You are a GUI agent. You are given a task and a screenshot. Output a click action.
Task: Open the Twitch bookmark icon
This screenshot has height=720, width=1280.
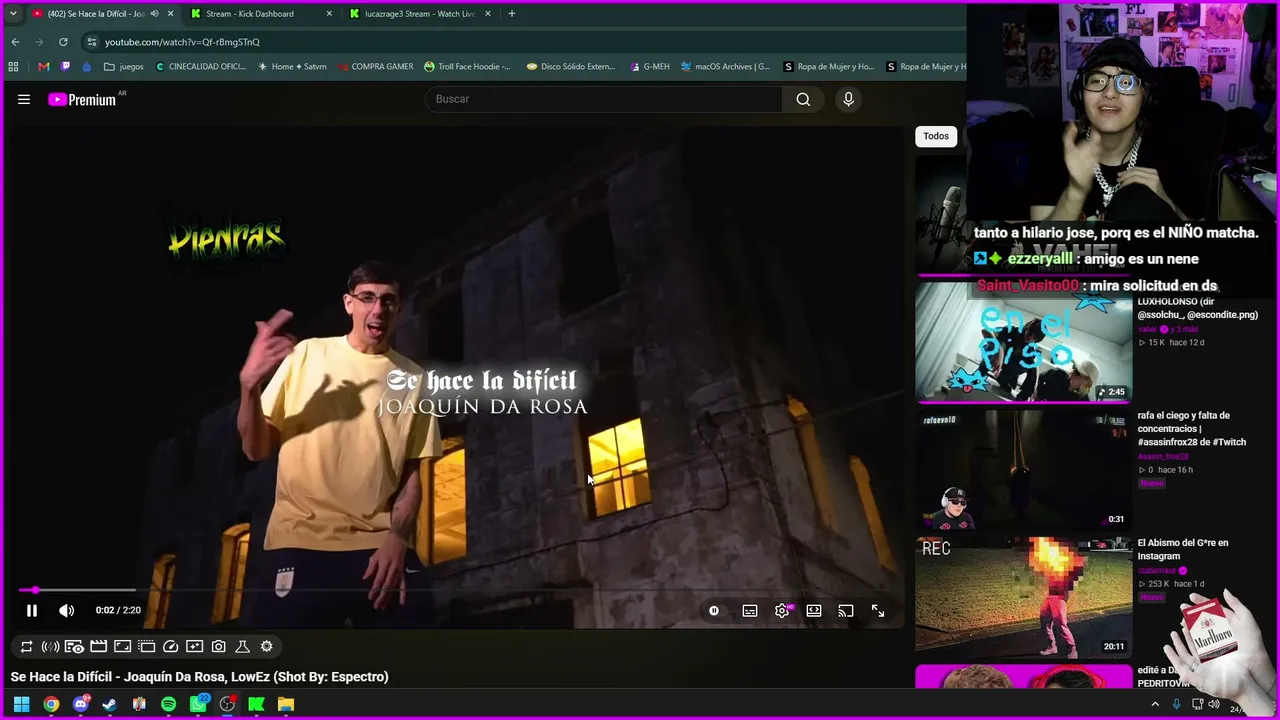(66, 67)
